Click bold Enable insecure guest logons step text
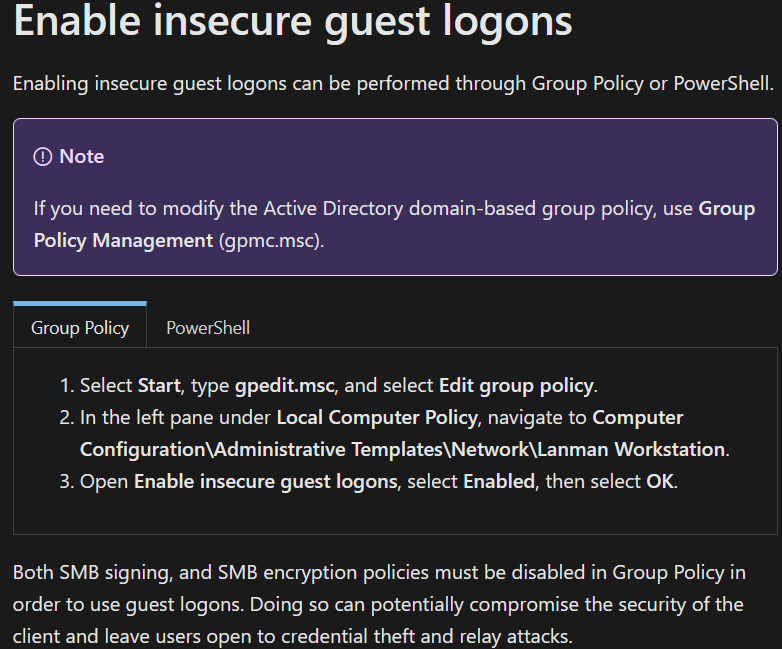Viewport: 782px width, 649px height. pos(265,481)
